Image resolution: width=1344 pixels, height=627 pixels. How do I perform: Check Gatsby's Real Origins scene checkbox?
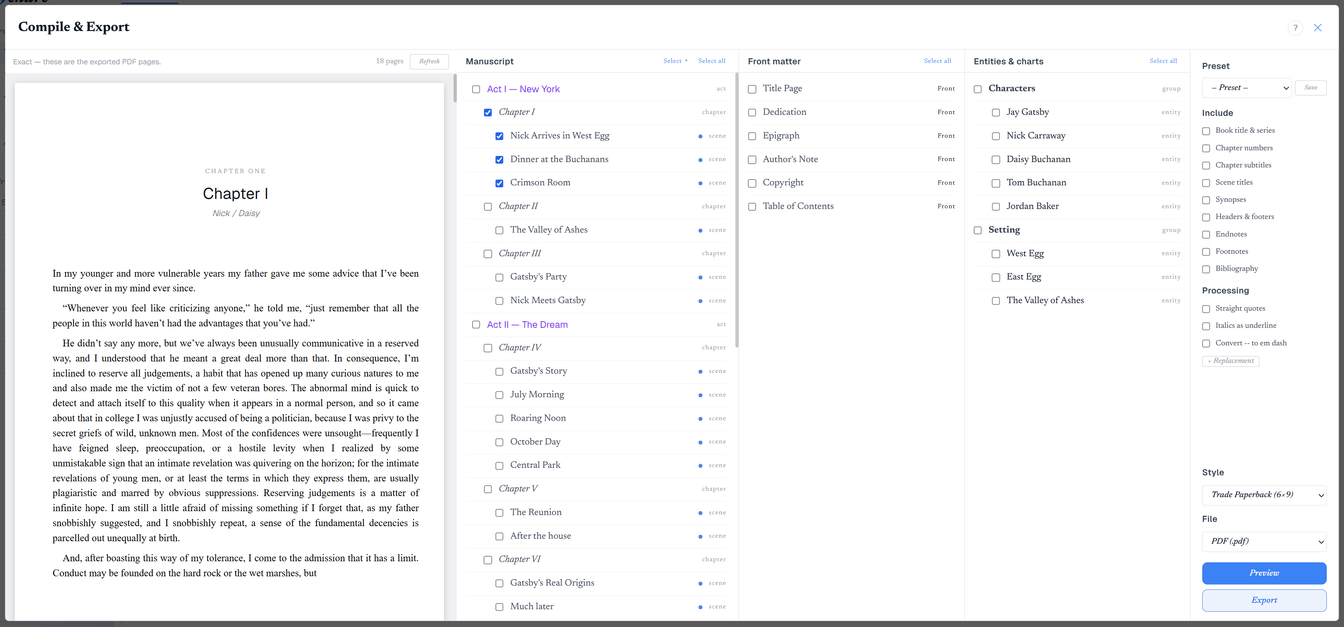point(499,584)
